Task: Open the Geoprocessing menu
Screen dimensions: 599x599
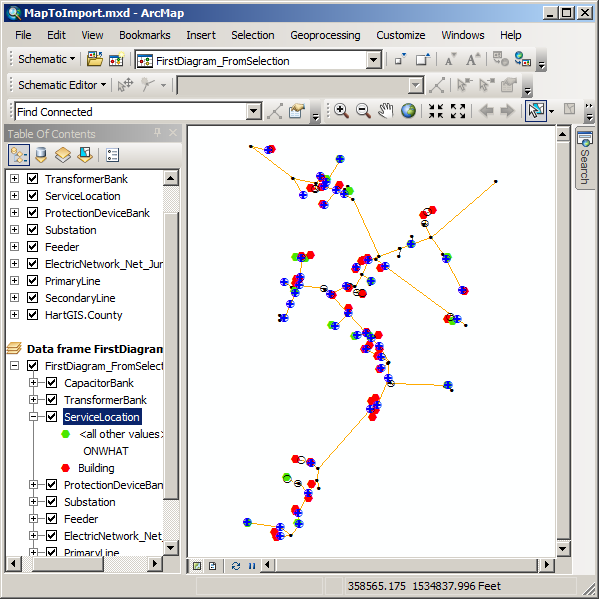Action: coord(325,35)
